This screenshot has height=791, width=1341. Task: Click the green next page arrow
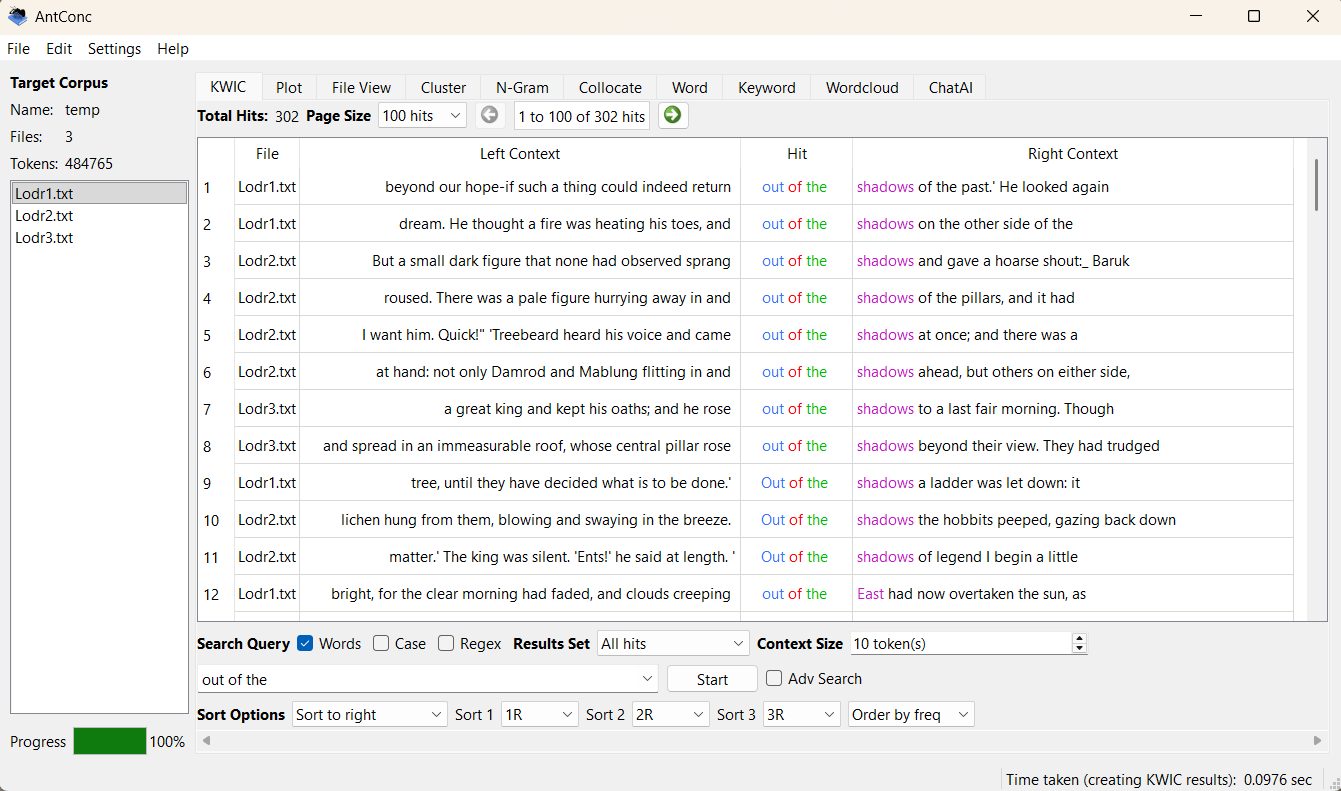[673, 115]
